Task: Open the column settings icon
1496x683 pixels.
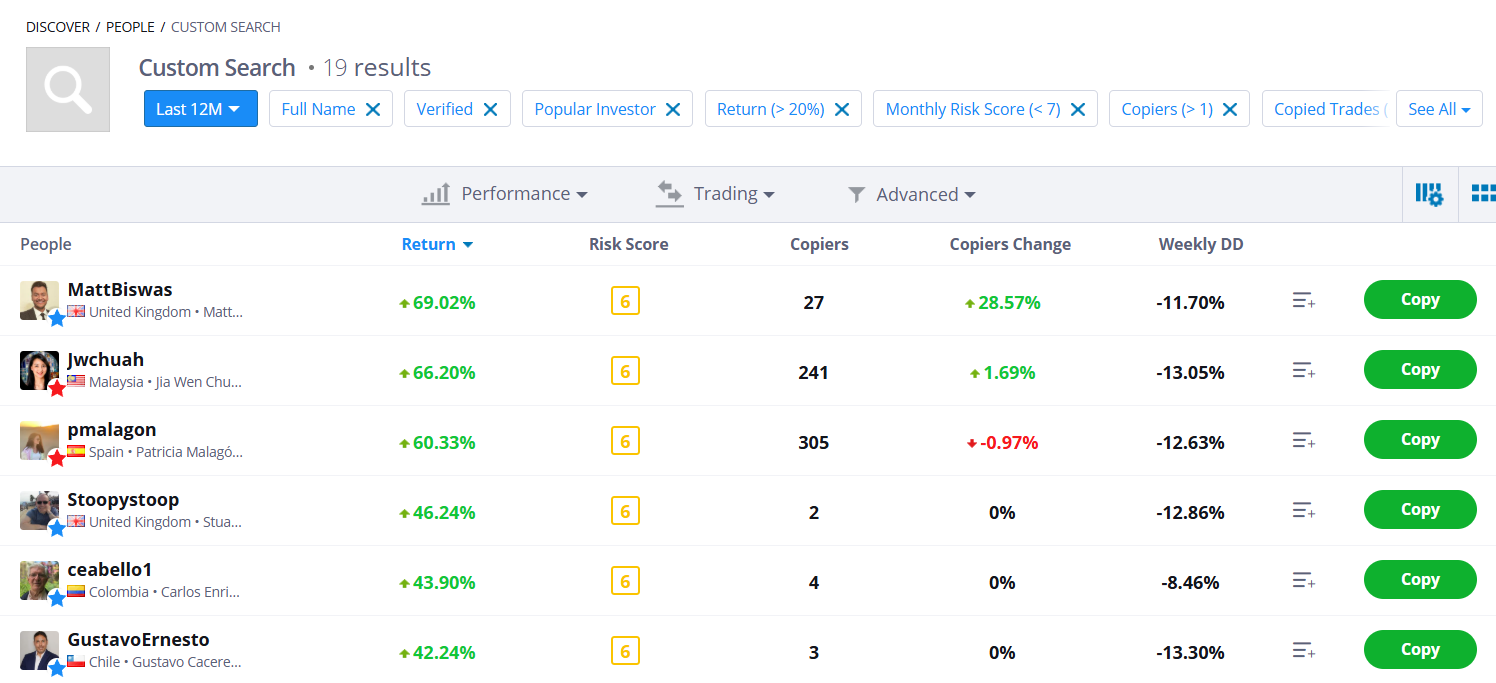Action: pos(1429,194)
